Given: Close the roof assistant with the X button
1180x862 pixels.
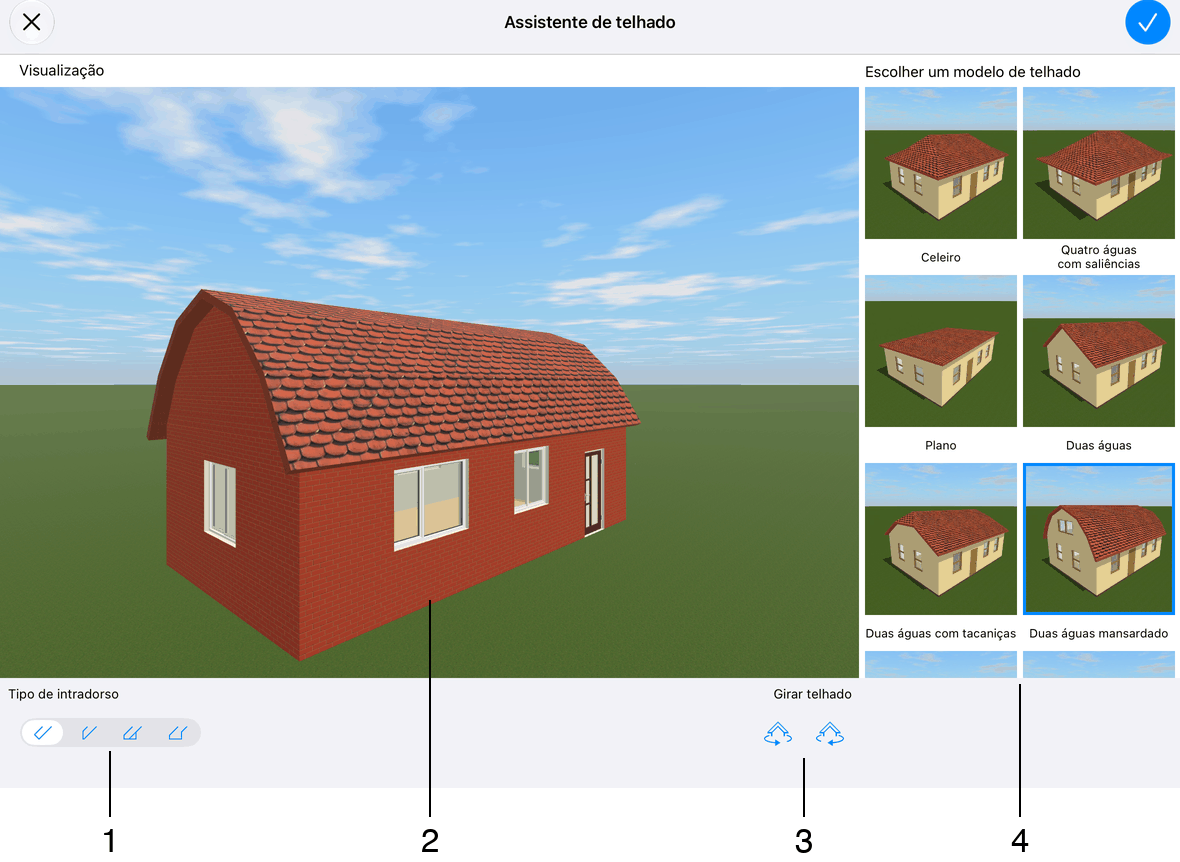Looking at the screenshot, I should click(x=32, y=23).
